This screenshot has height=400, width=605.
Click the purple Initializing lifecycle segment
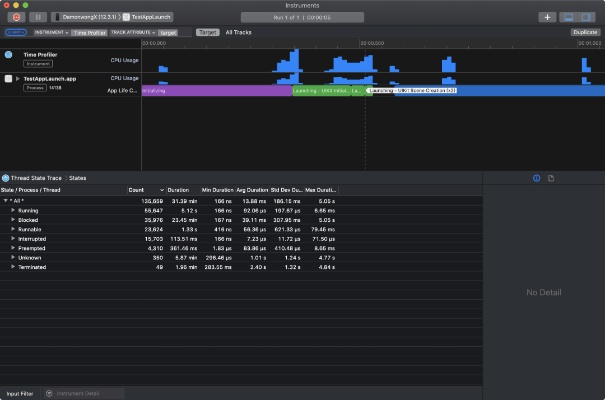pyautogui.click(x=215, y=90)
